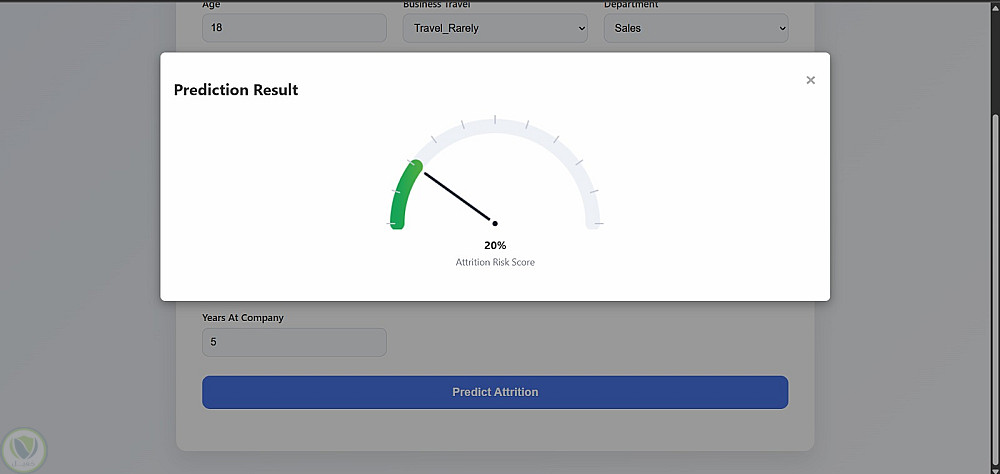Open the Travel_Rarely Business Travel dropdown
Viewport: 1000px width, 474px height.
495,28
